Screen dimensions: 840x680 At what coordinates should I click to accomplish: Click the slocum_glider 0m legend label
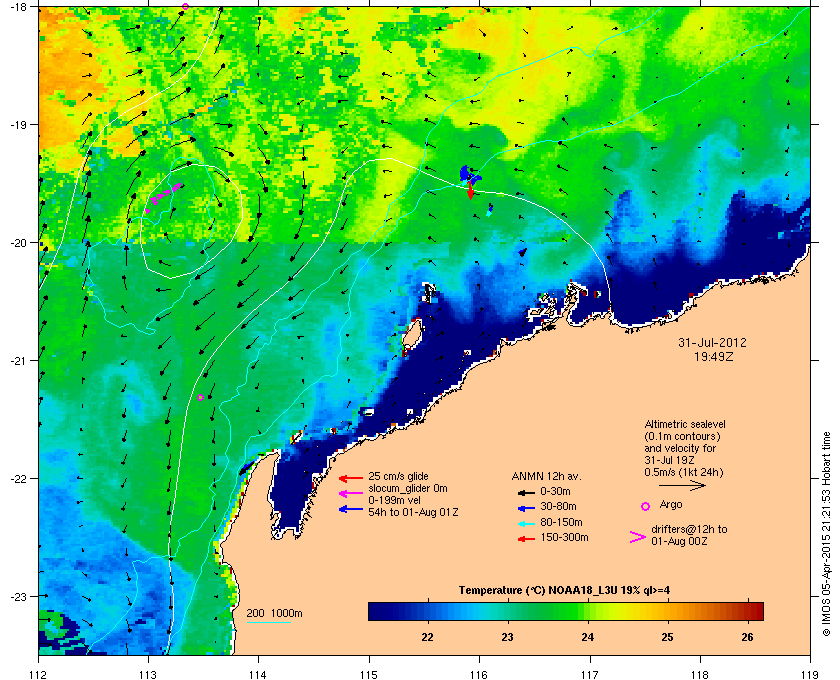pyautogui.click(x=407, y=488)
